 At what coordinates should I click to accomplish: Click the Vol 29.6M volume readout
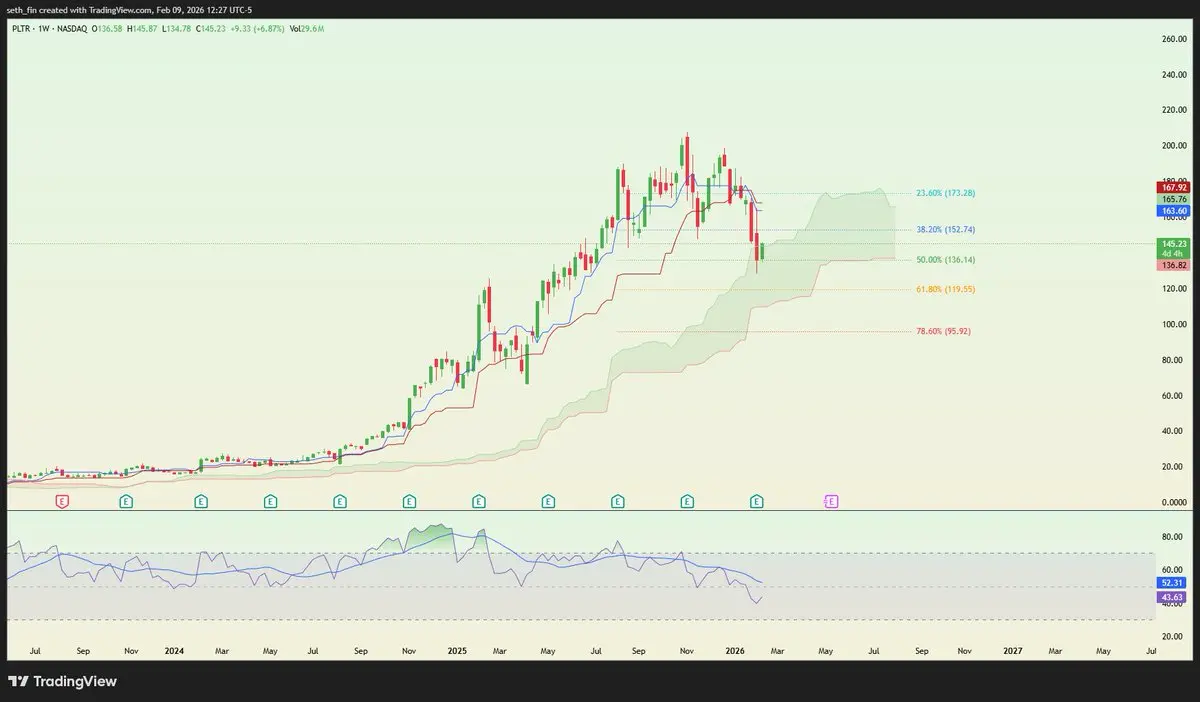pyautogui.click(x=307, y=29)
